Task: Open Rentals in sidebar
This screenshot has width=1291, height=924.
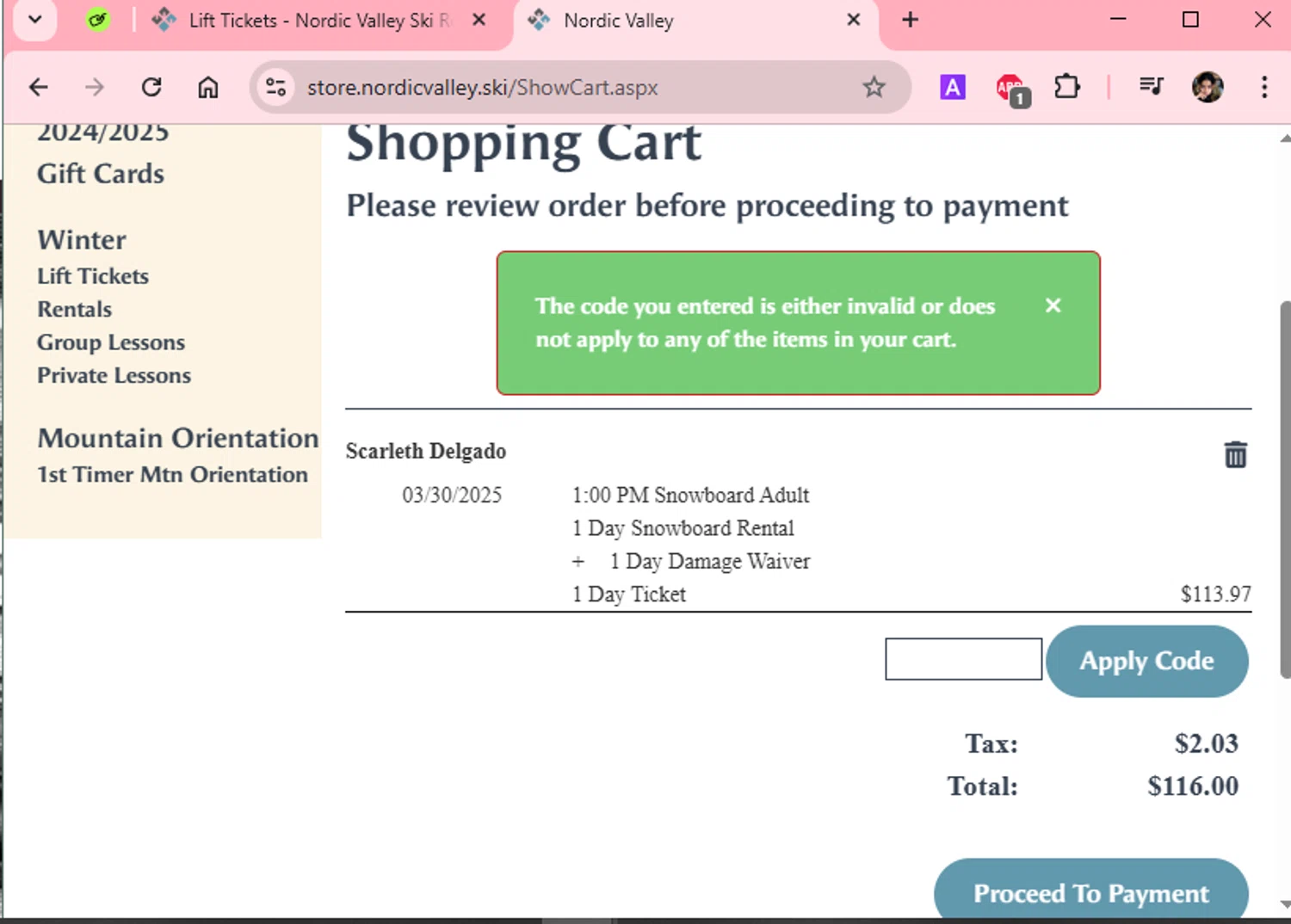Action: point(75,310)
